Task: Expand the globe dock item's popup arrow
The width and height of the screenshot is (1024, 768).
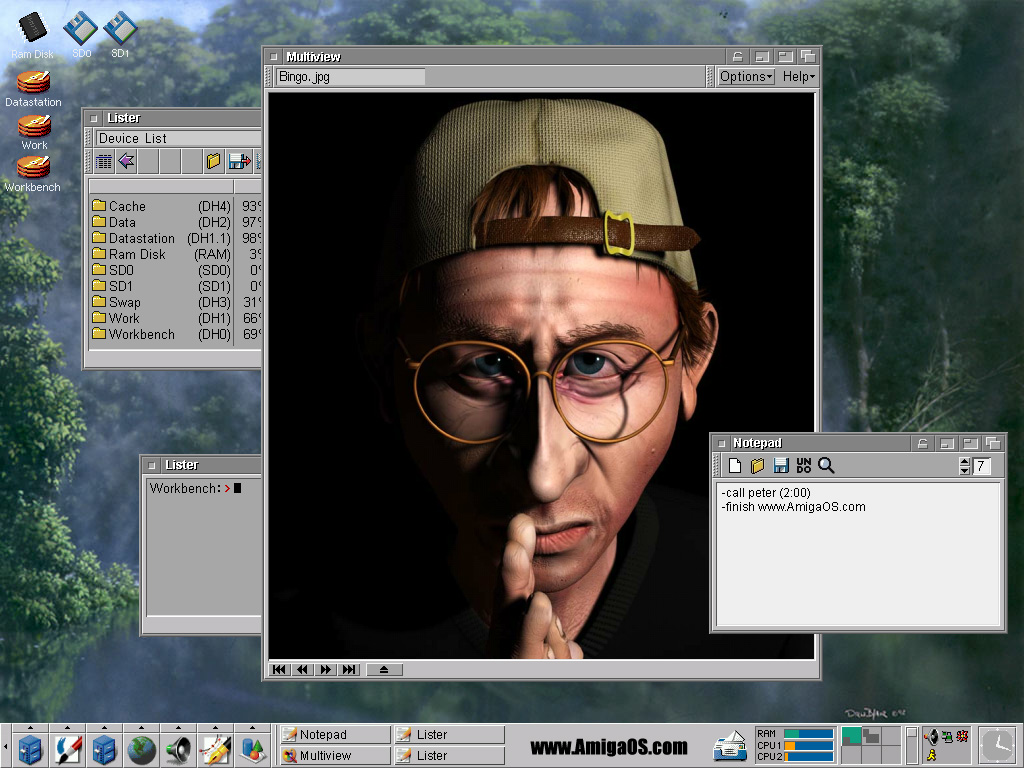Action: tap(141, 728)
